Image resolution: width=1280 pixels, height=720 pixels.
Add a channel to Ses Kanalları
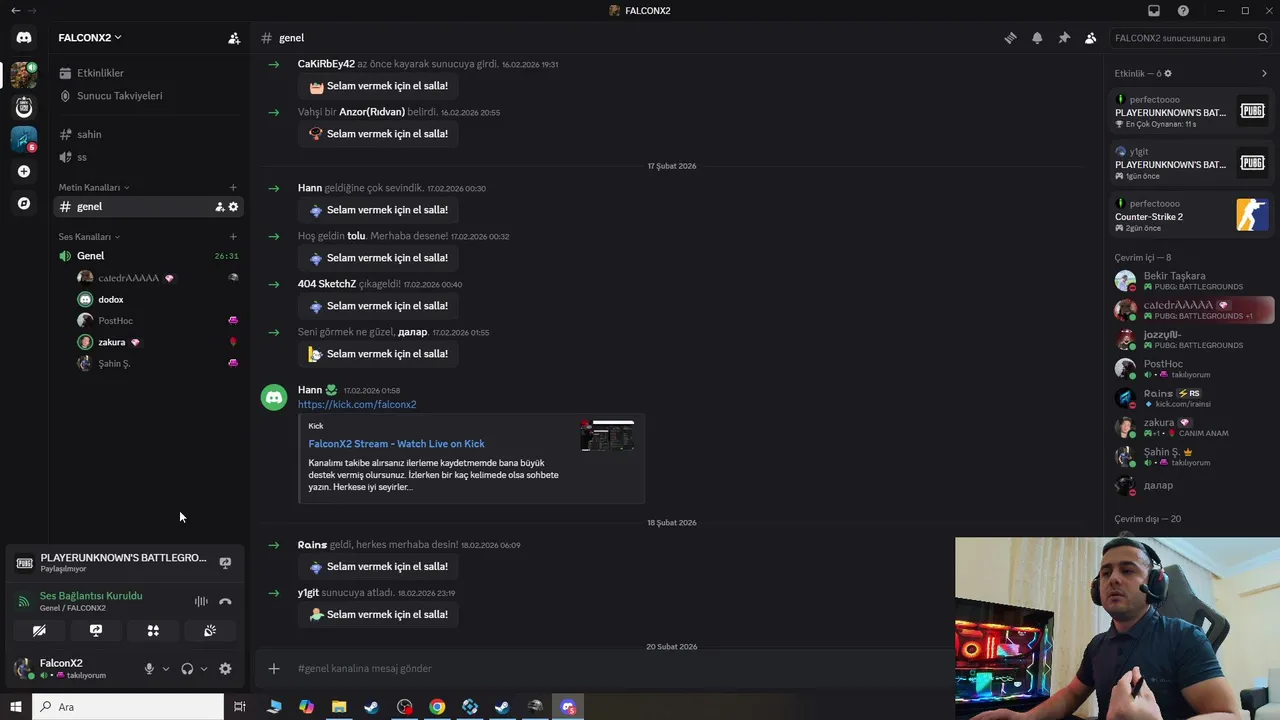(233, 237)
